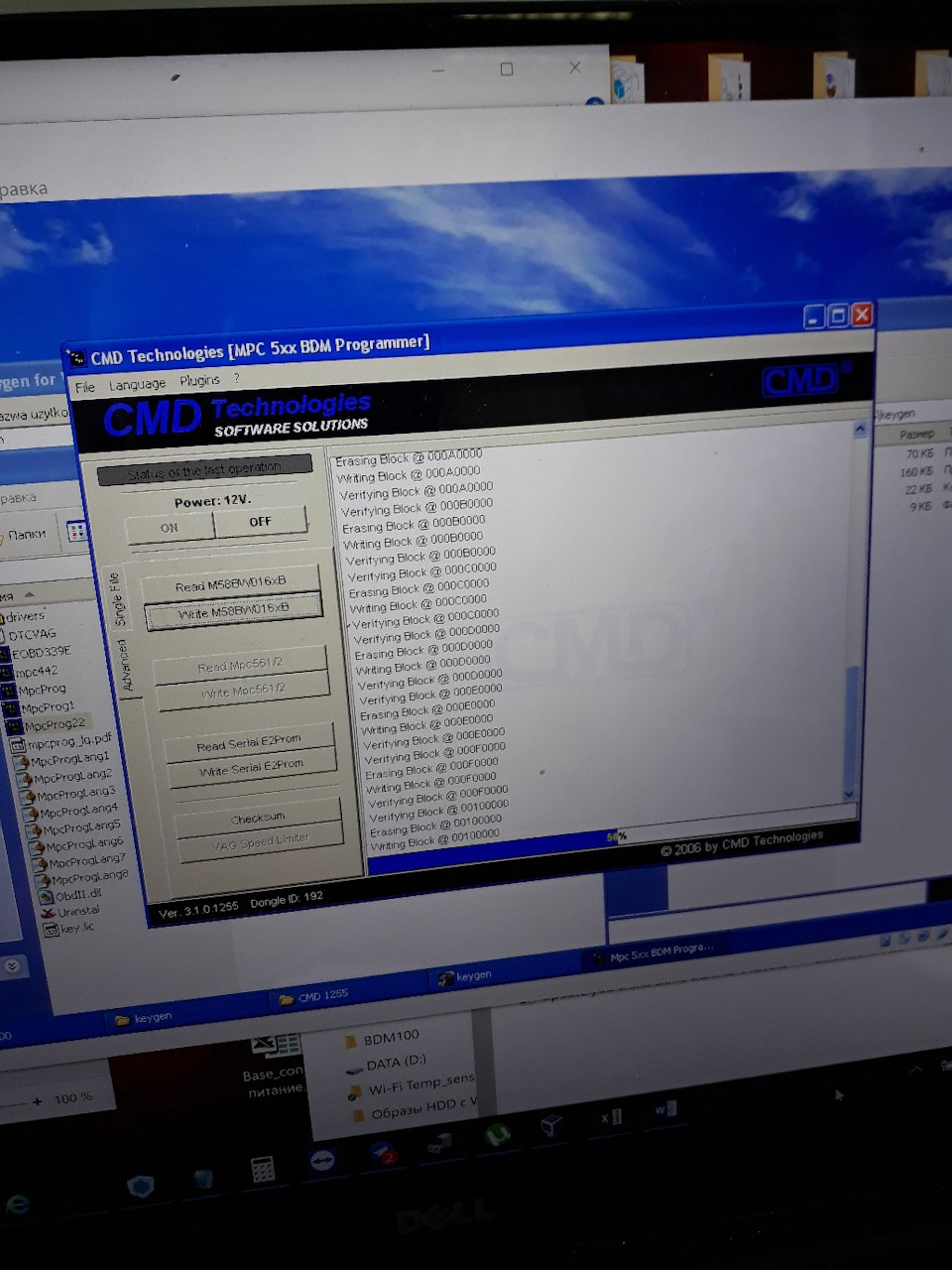Select the MpcProg1 executable icon
Screen dimensions: 952x1270
12,709
